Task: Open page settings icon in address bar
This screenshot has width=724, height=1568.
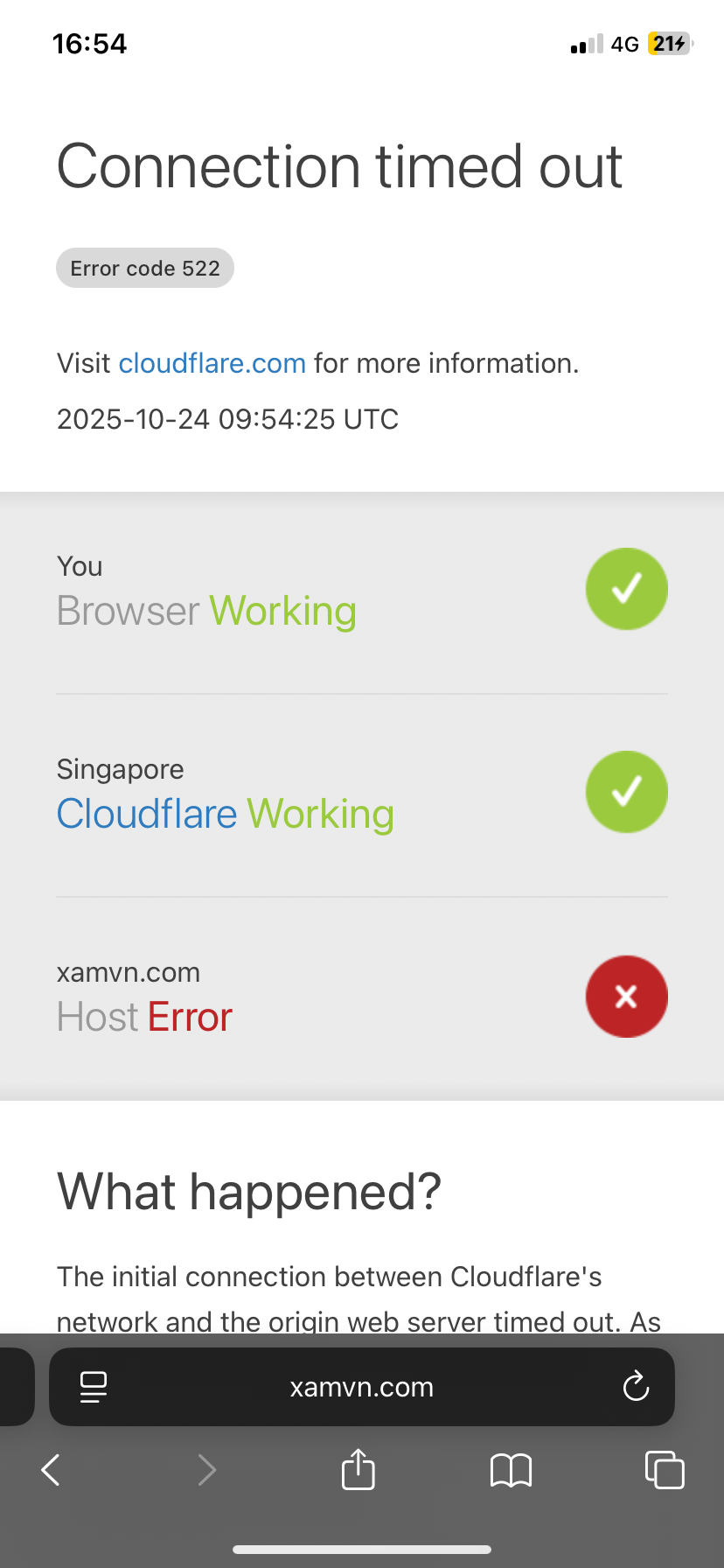Action: point(94,1387)
